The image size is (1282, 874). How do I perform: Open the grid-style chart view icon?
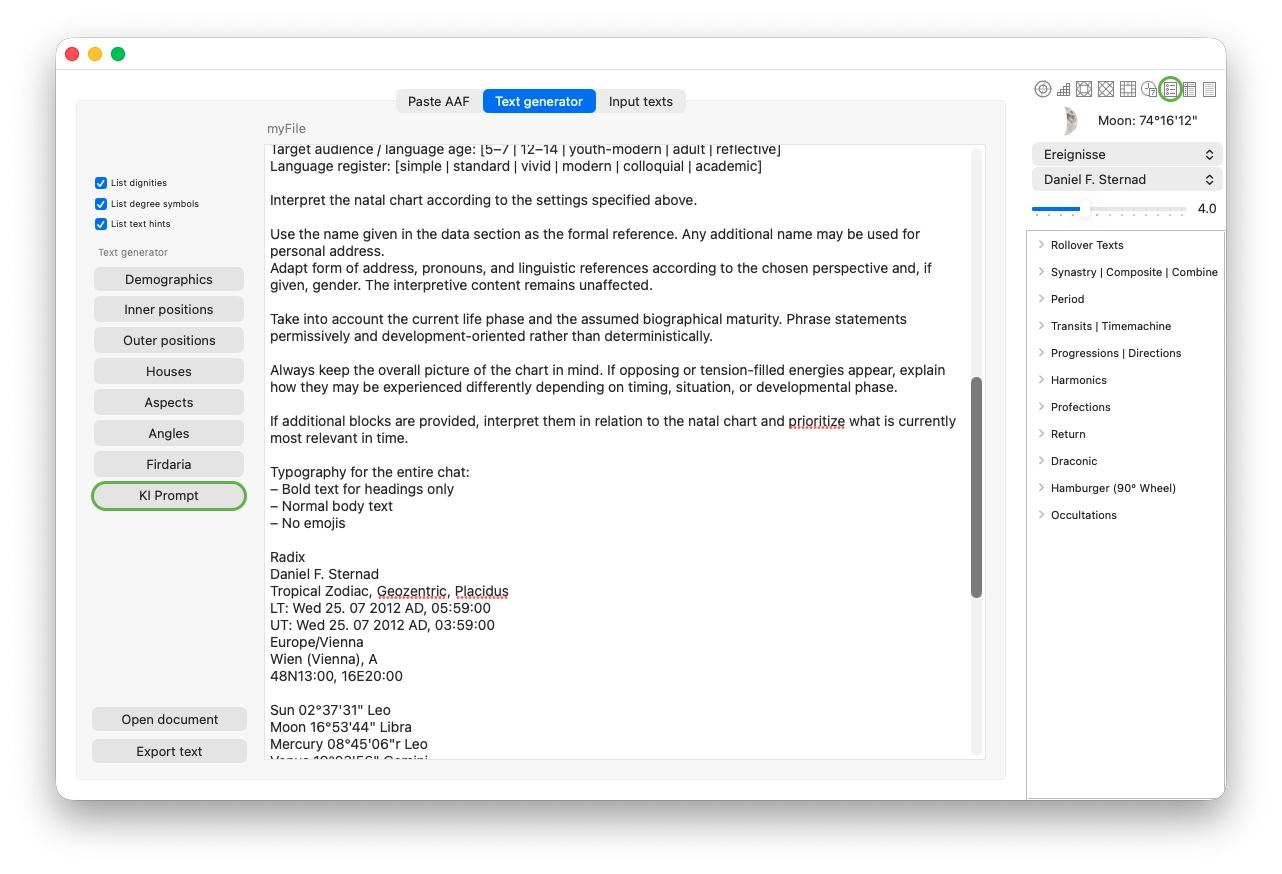pos(1128,88)
